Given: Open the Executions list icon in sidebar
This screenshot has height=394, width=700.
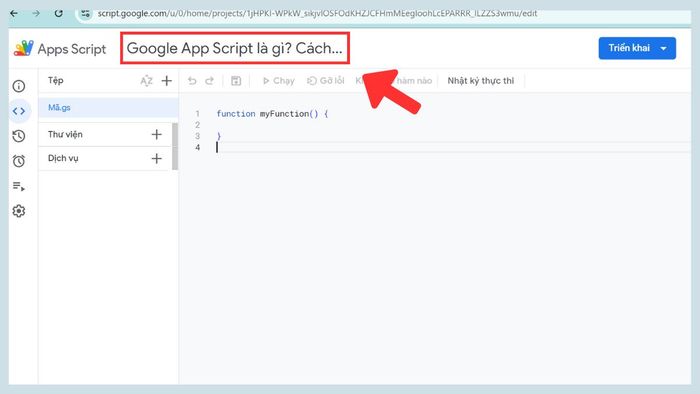Looking at the screenshot, I should (19, 186).
